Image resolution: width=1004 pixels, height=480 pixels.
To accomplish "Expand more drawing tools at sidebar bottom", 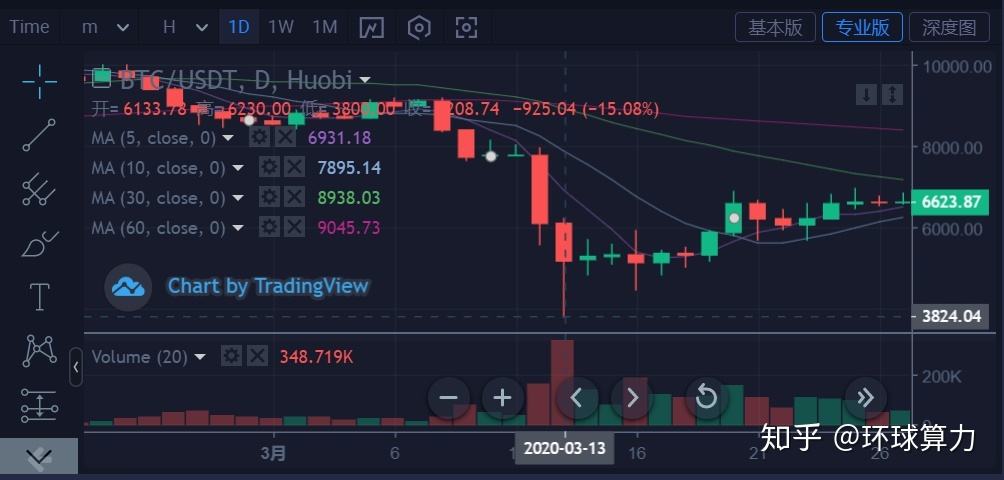I will [x=39, y=456].
